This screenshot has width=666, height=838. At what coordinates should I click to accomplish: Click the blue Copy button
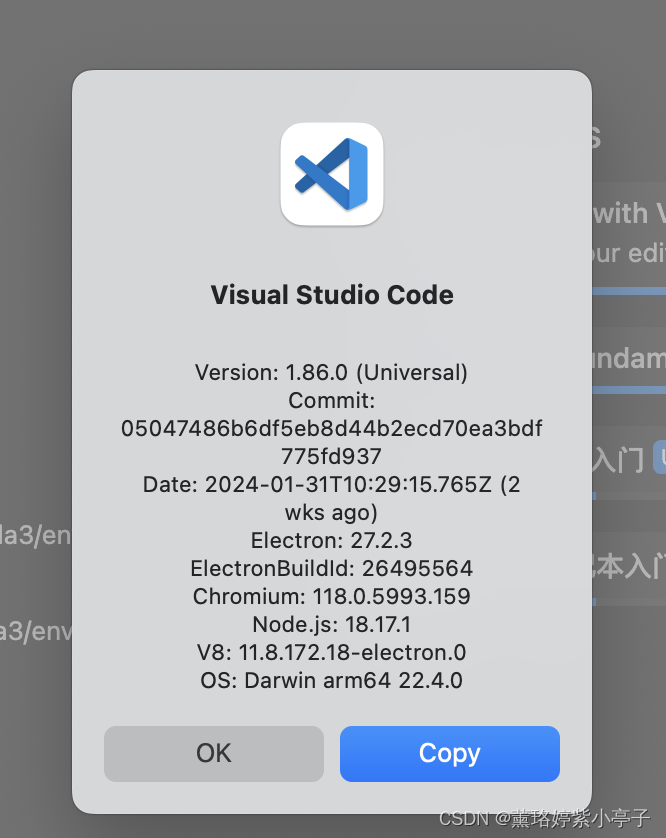[x=449, y=754]
